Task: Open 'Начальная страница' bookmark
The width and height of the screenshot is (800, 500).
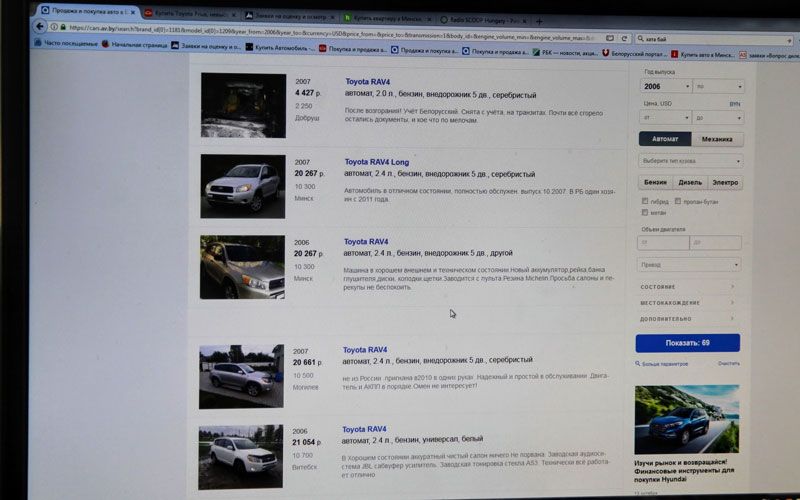Action: pyautogui.click(x=135, y=45)
